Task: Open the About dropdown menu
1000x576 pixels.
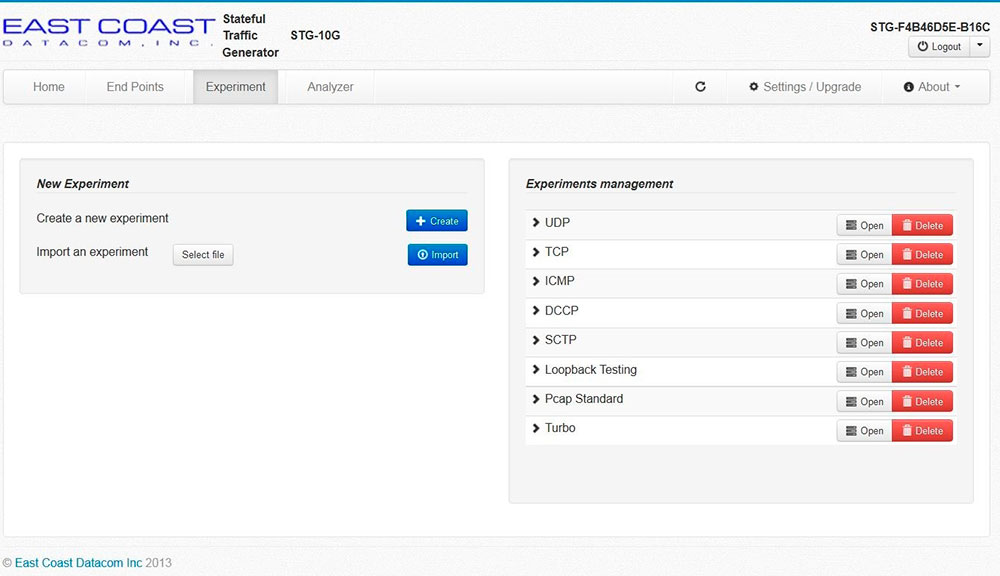Action: click(931, 87)
